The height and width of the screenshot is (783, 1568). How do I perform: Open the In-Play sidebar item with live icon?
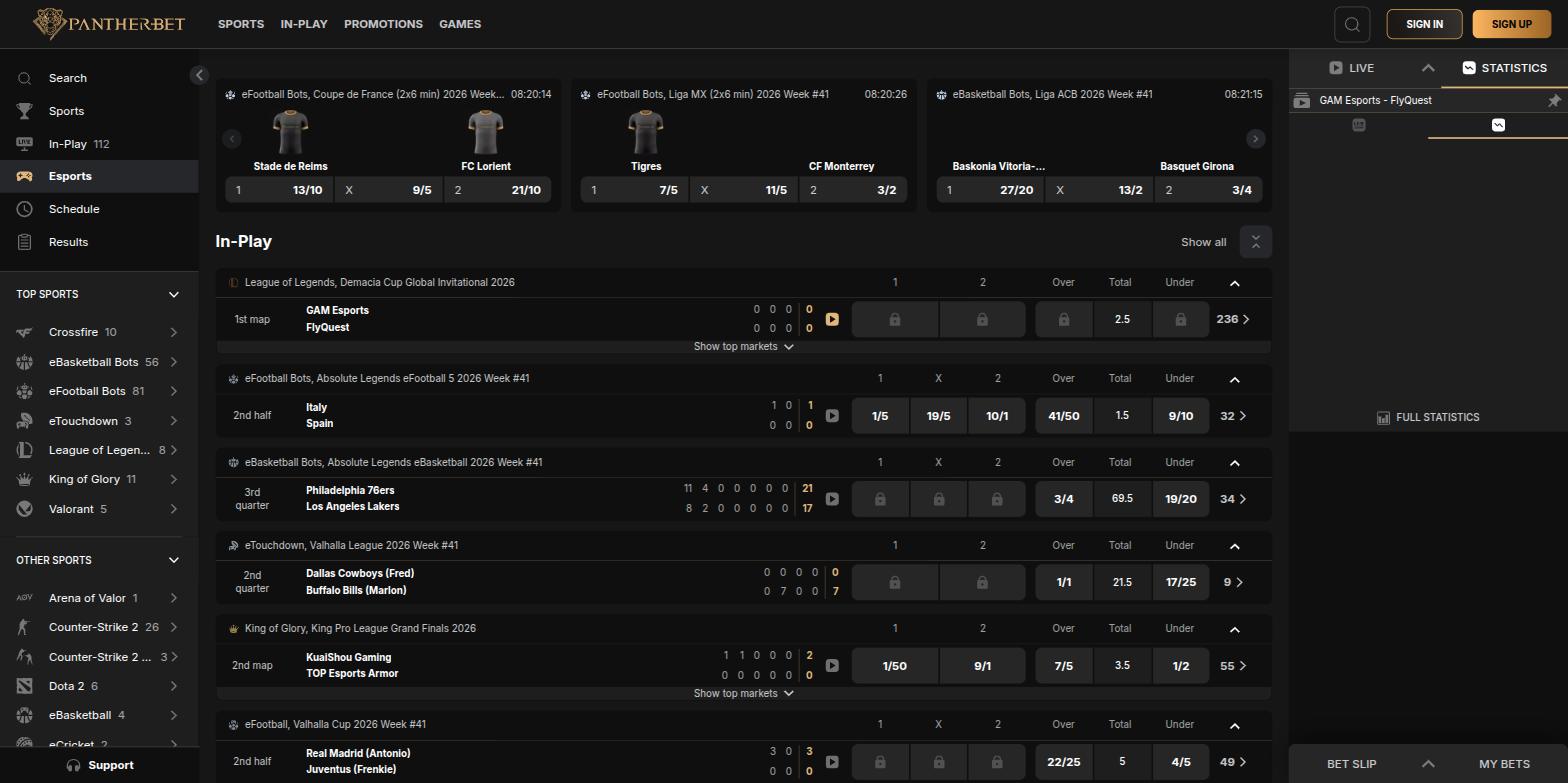(99, 144)
